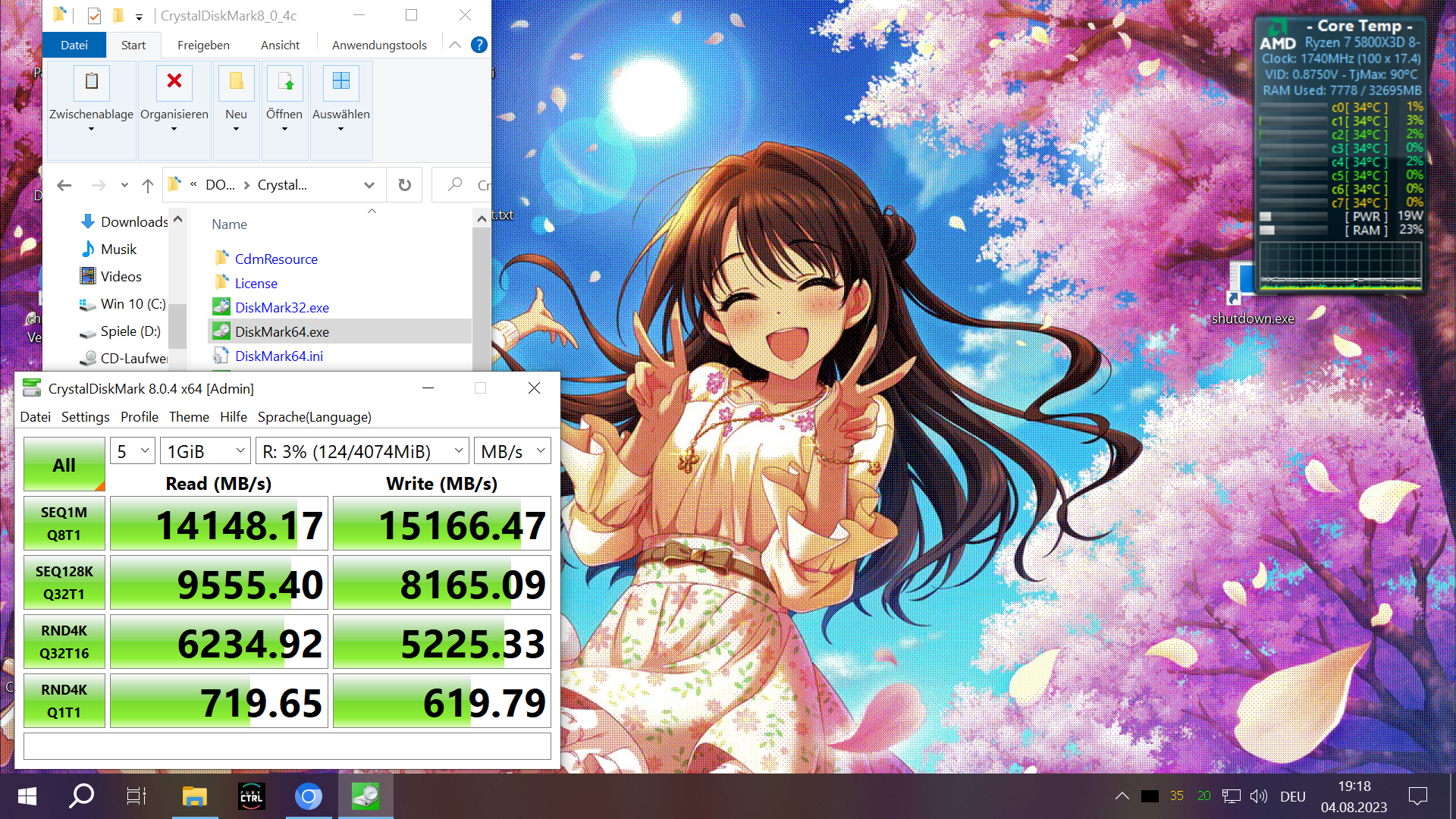Open Fury CTRL app in taskbar
This screenshot has width=1456, height=819.
251,797
